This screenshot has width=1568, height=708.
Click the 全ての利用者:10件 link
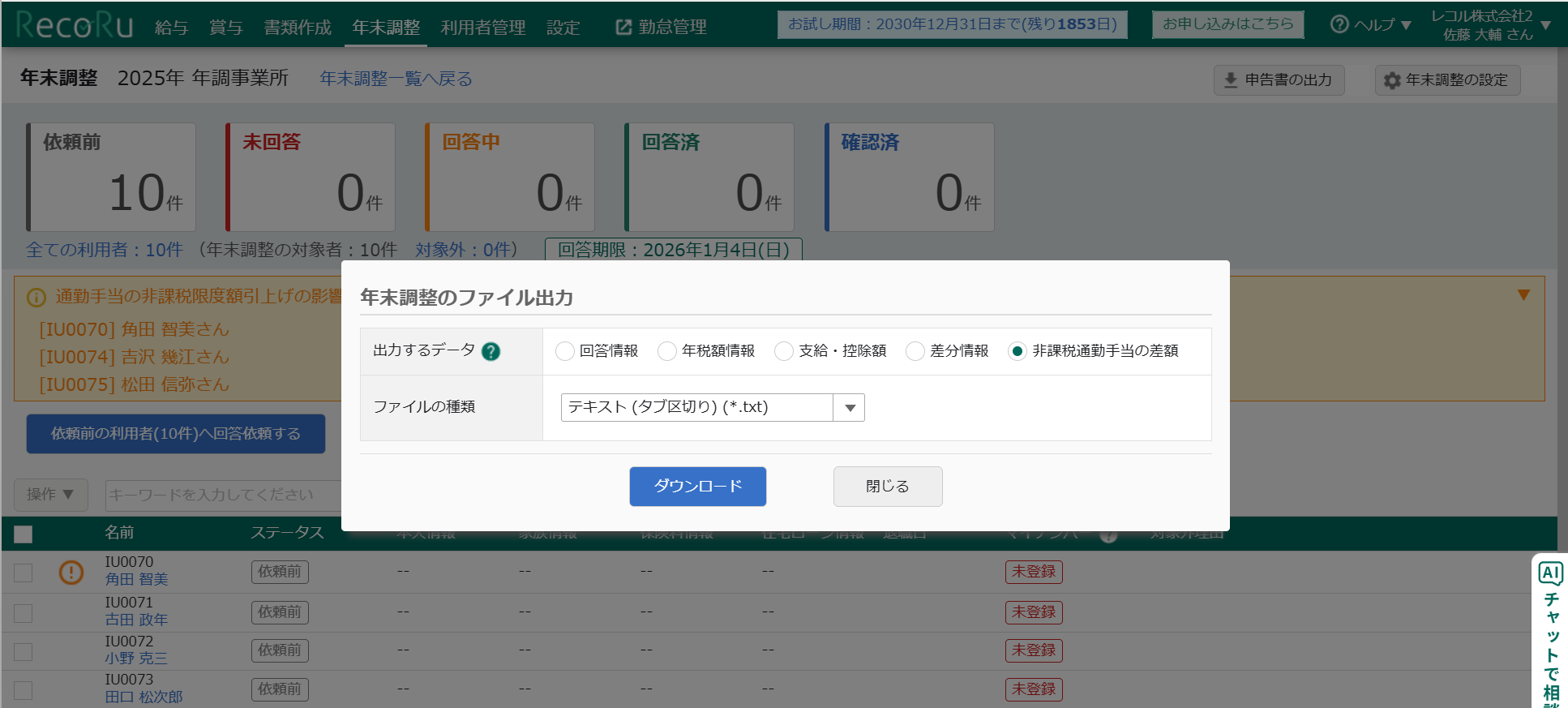point(105,250)
